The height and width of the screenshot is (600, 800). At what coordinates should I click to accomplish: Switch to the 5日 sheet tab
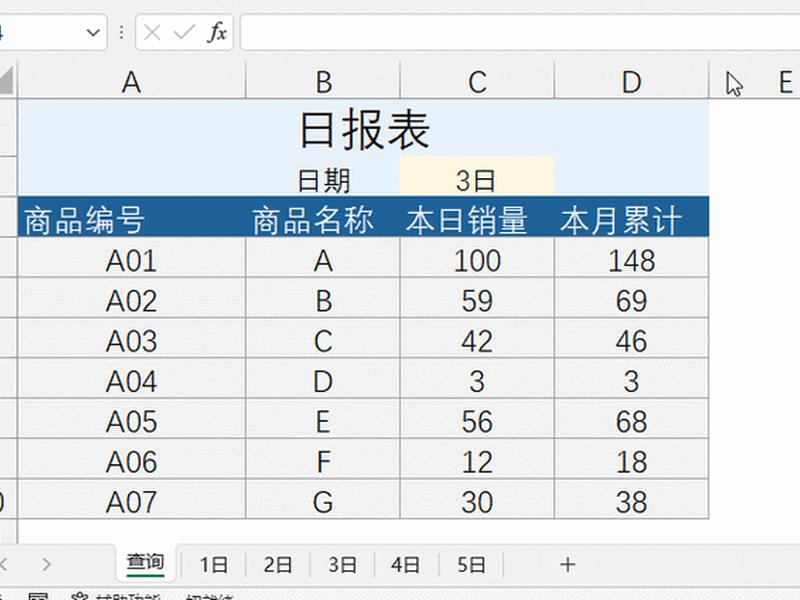pos(471,564)
